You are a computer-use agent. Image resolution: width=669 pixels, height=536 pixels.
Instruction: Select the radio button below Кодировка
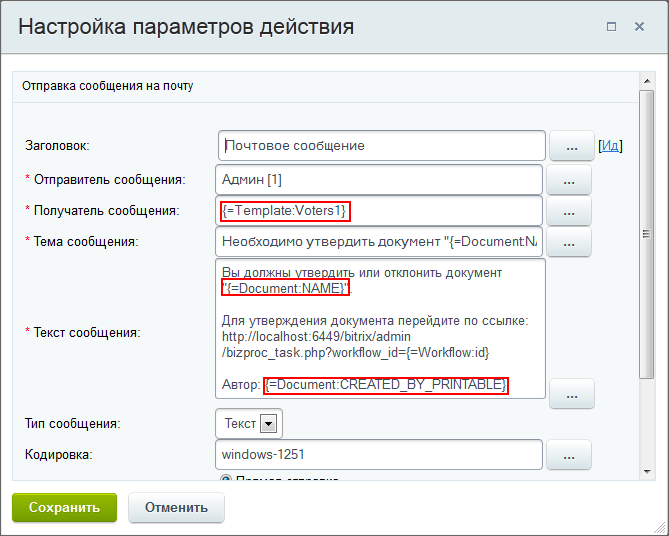coord(225,480)
